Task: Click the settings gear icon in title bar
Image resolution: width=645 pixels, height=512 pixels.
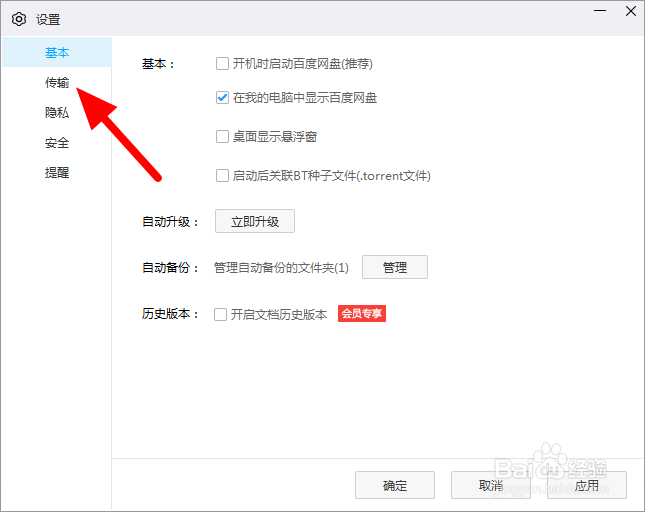Action: (19, 19)
